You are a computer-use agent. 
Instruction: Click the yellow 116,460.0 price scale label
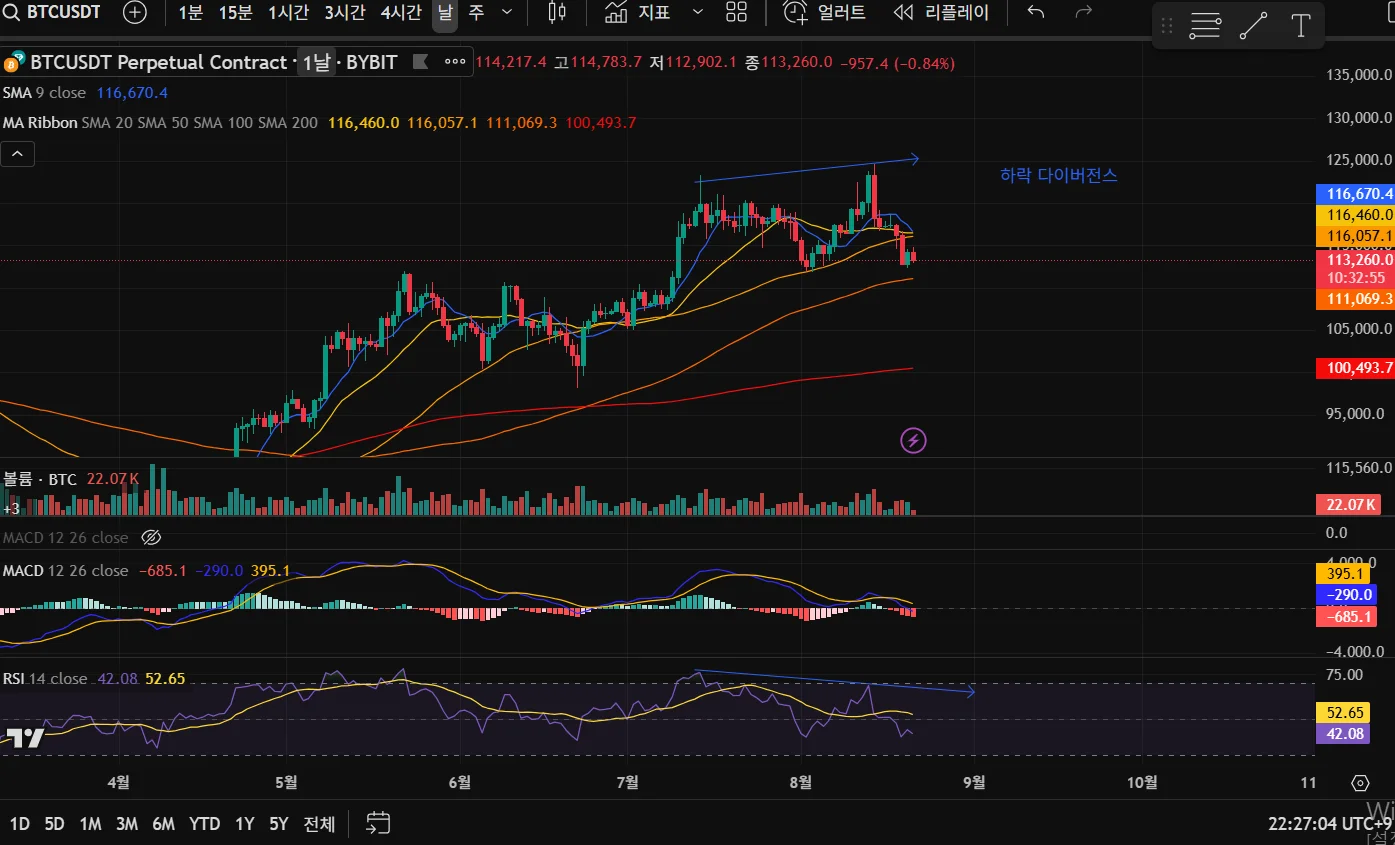(x=1355, y=215)
